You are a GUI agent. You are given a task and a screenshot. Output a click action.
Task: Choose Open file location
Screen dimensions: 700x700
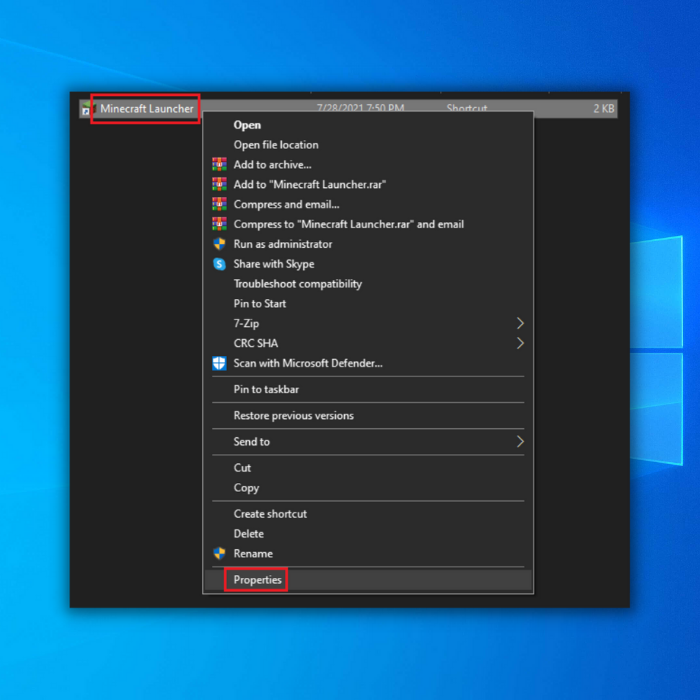pos(276,145)
